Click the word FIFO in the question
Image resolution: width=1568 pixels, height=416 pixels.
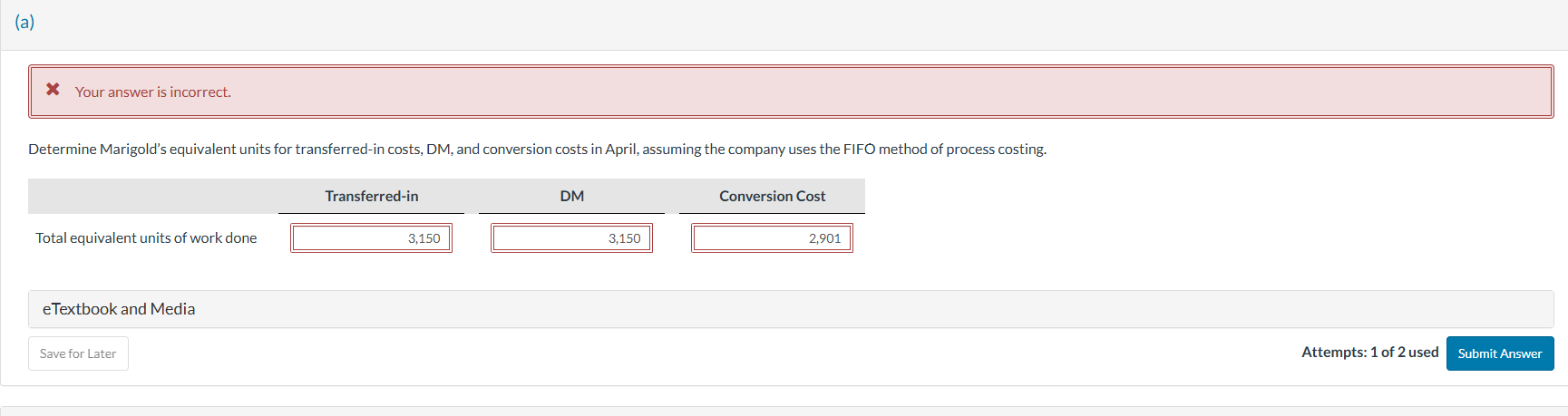click(859, 150)
